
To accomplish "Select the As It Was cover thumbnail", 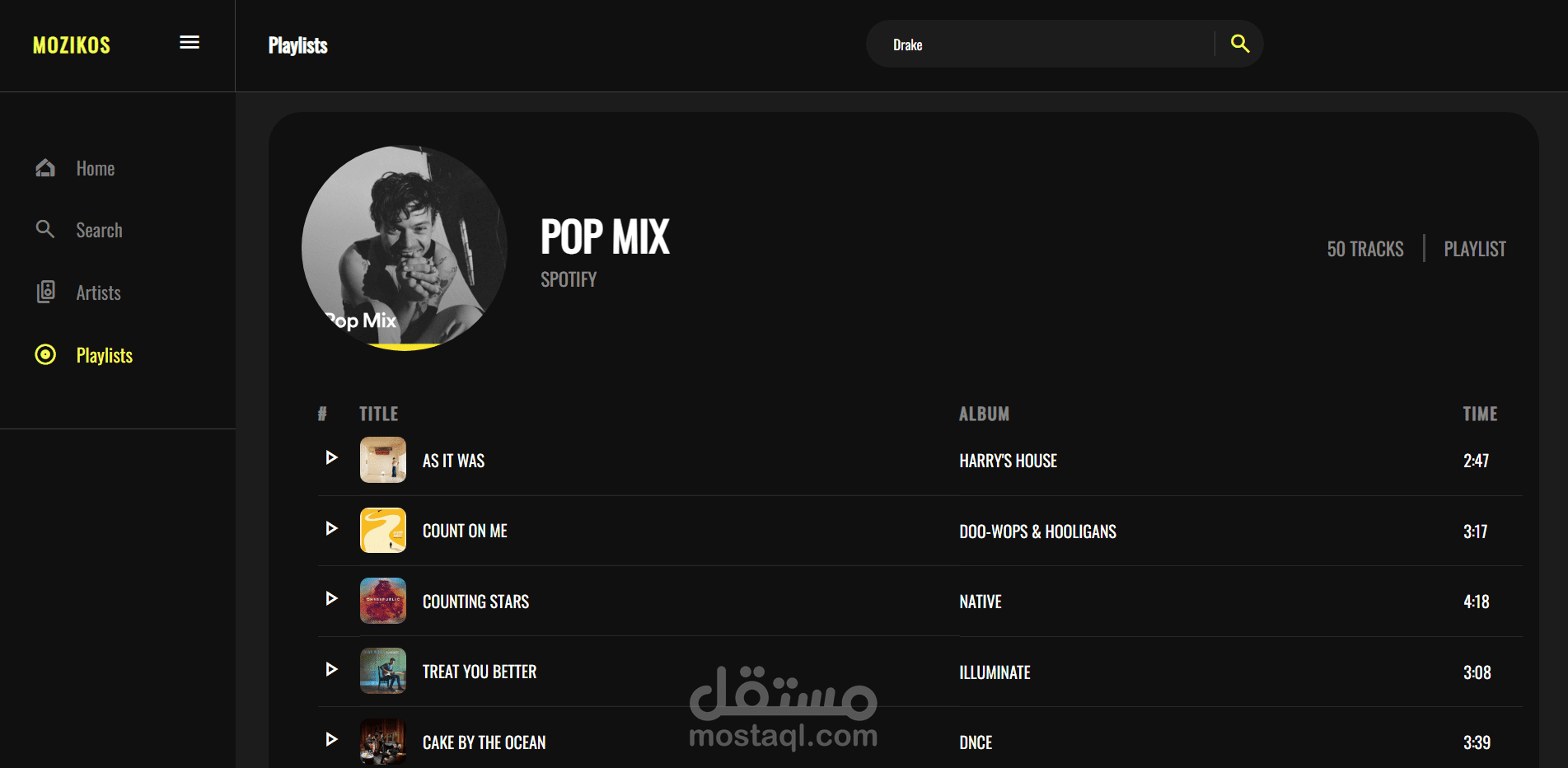I will [x=383, y=460].
